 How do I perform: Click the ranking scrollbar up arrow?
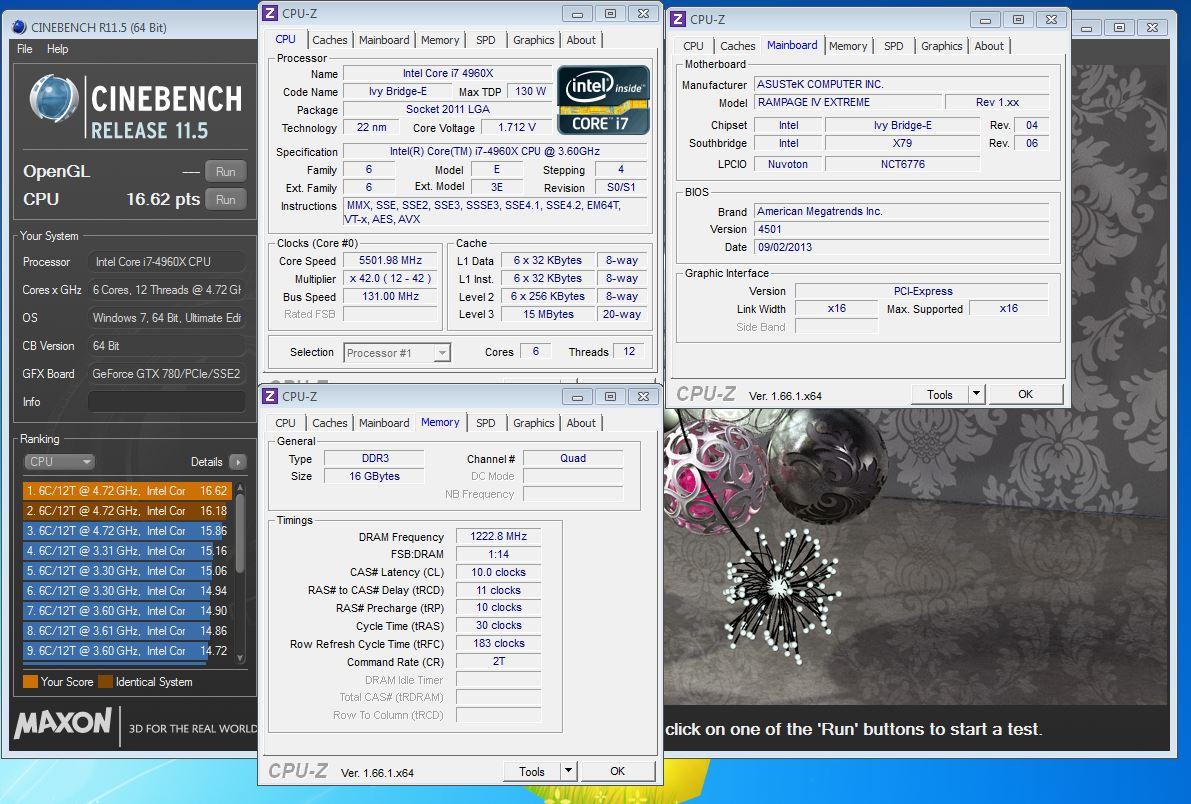[x=240, y=487]
